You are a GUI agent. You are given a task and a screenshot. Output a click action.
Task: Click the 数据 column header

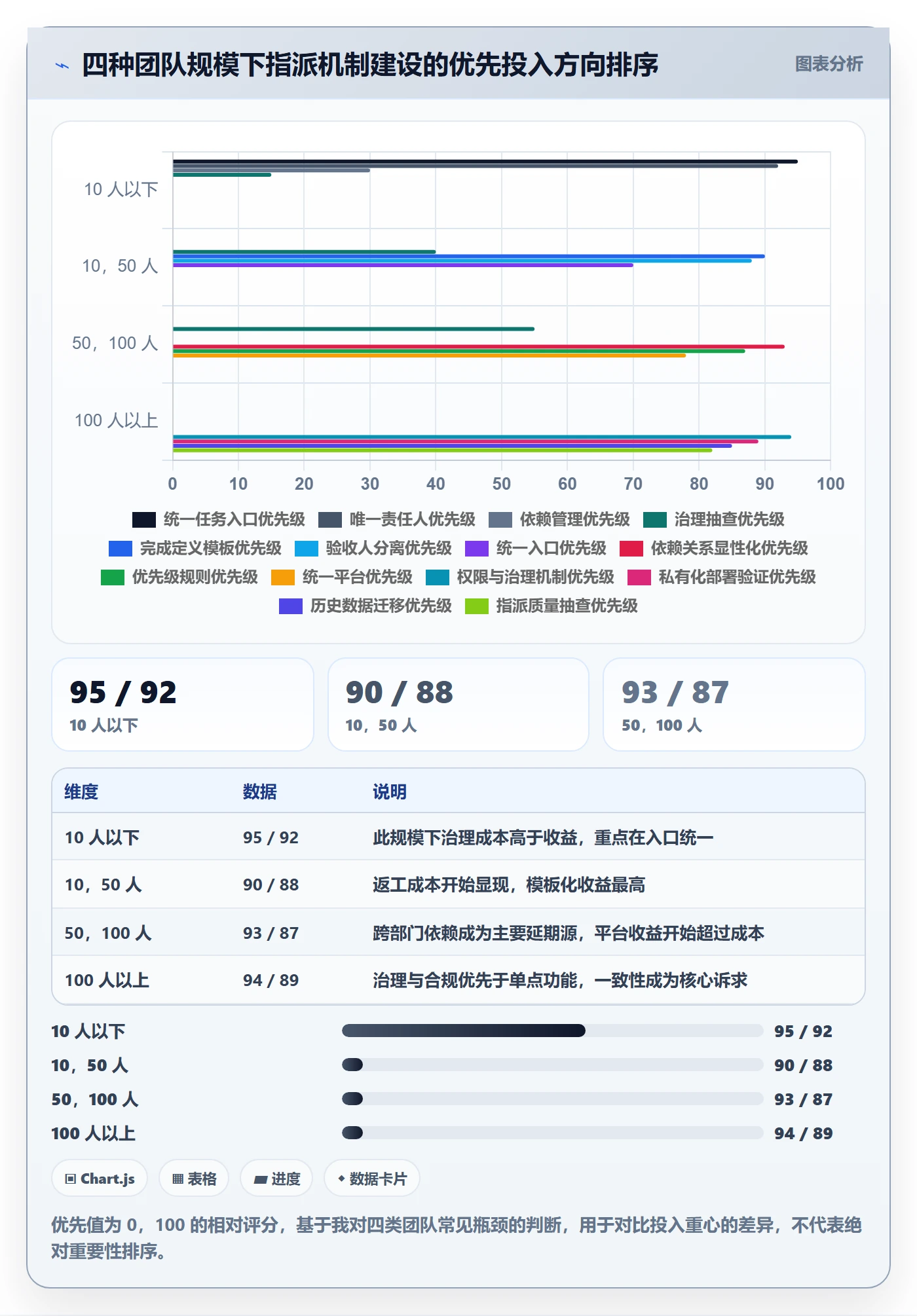[x=259, y=792]
